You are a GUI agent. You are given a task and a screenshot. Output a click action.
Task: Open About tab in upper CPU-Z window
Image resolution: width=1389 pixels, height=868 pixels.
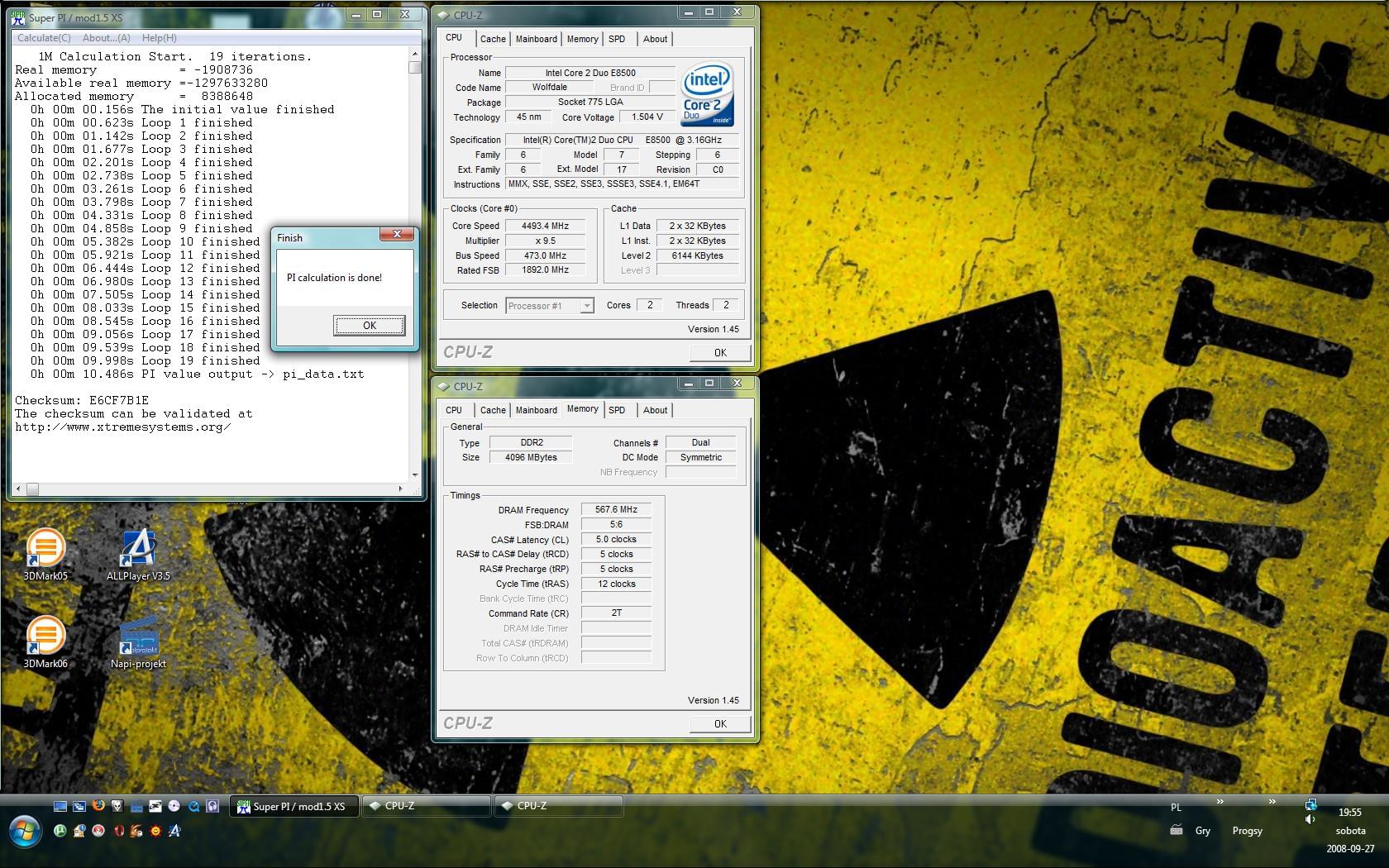pyautogui.click(x=655, y=39)
